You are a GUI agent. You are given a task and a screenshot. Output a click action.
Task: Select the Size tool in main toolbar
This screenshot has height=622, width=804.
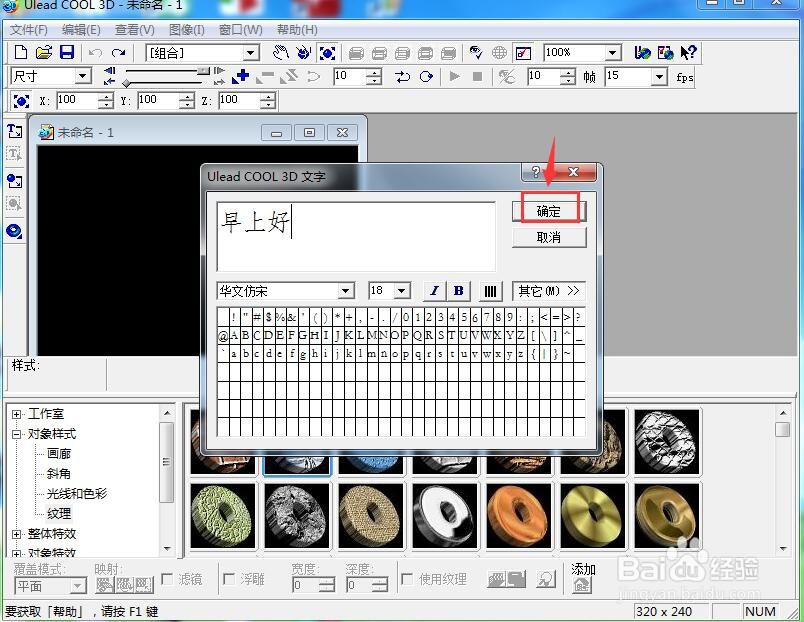[327, 52]
